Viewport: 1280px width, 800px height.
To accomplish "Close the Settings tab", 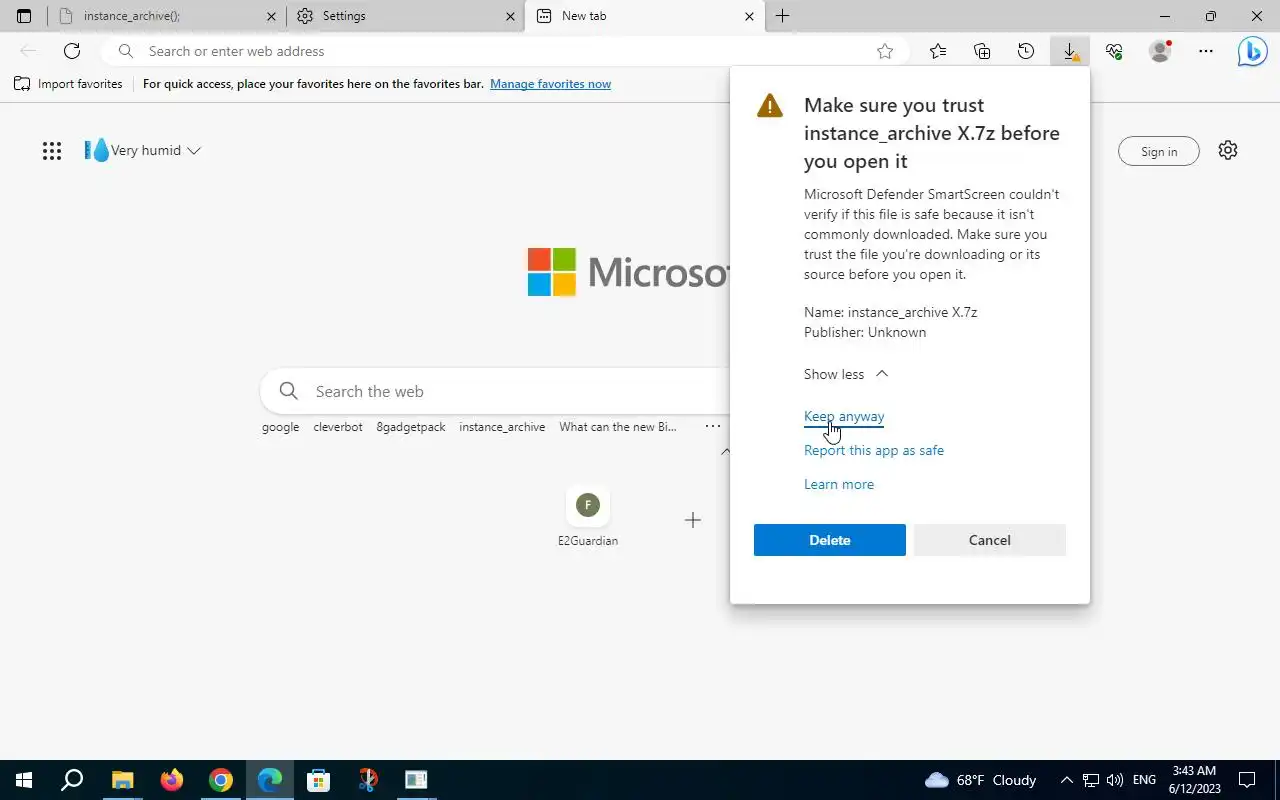I will click(510, 16).
